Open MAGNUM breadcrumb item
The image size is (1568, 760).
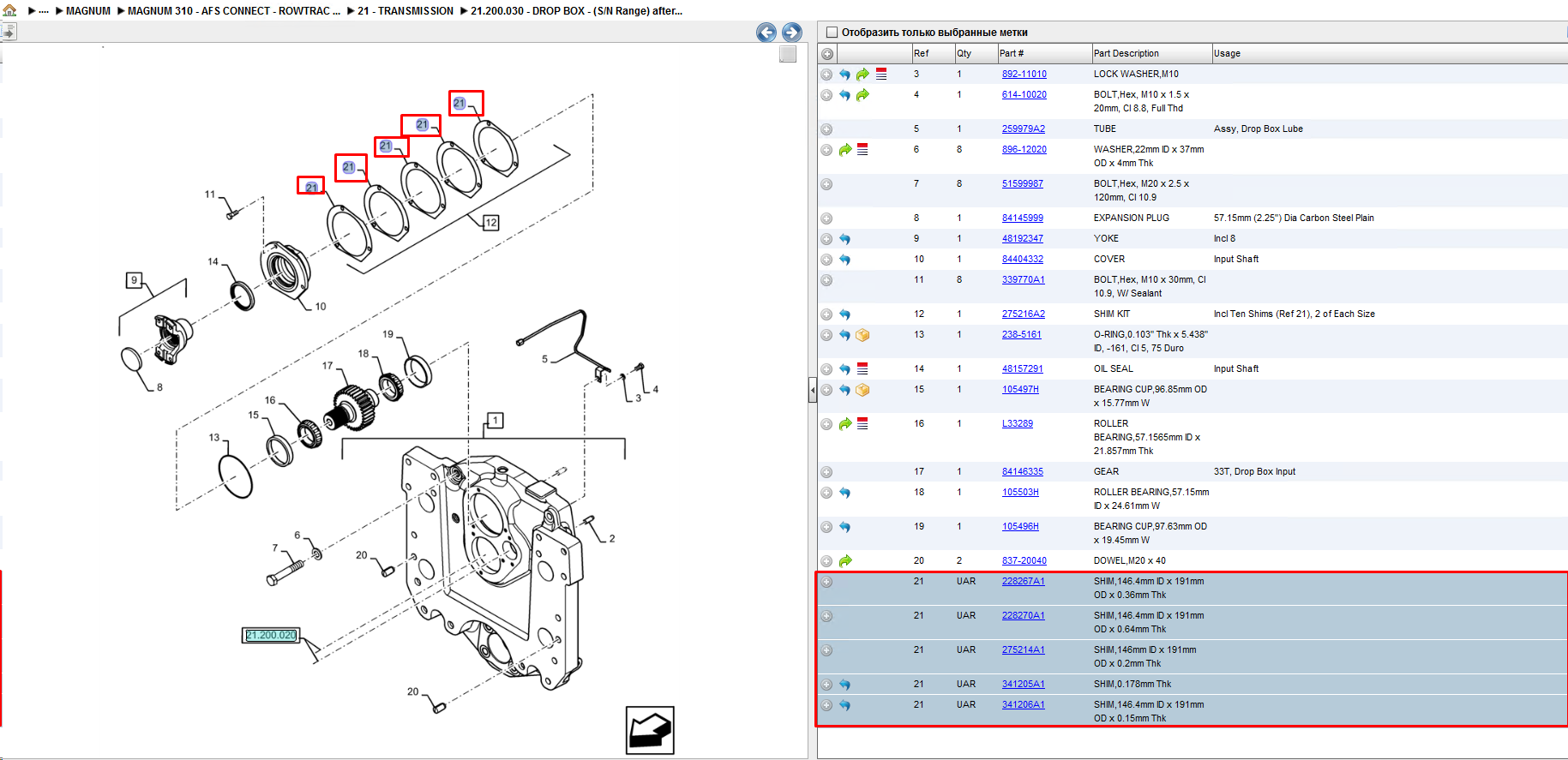pyautogui.click(x=88, y=11)
